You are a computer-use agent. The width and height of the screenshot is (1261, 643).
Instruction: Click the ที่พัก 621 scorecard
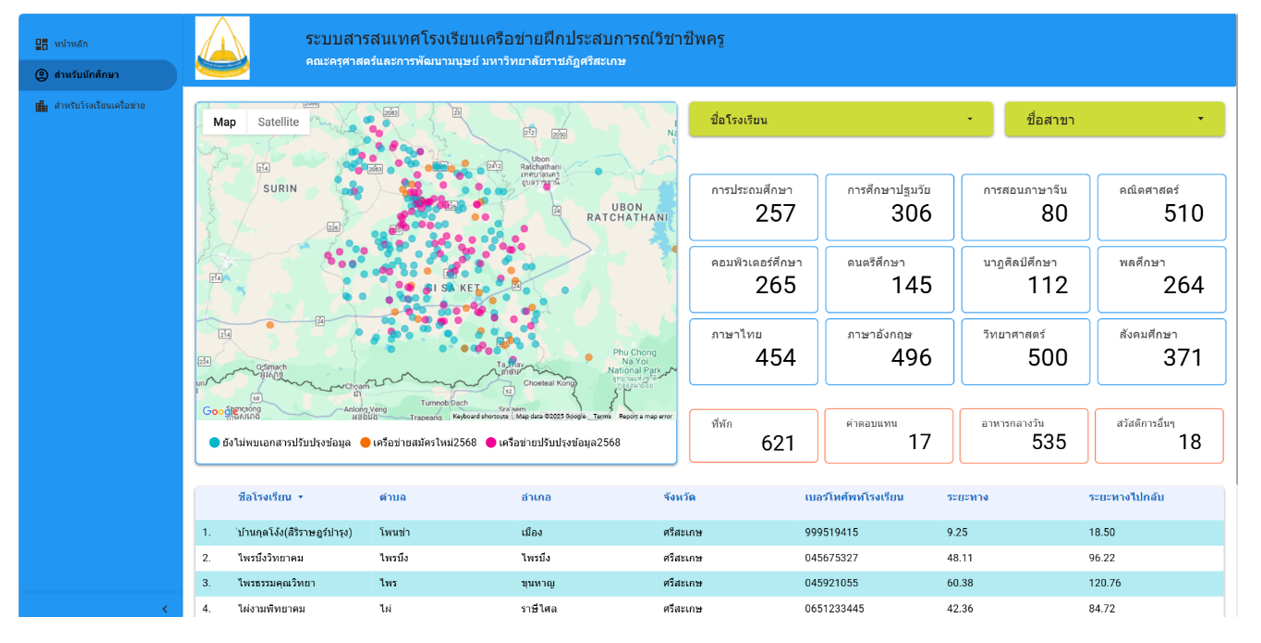point(753,436)
